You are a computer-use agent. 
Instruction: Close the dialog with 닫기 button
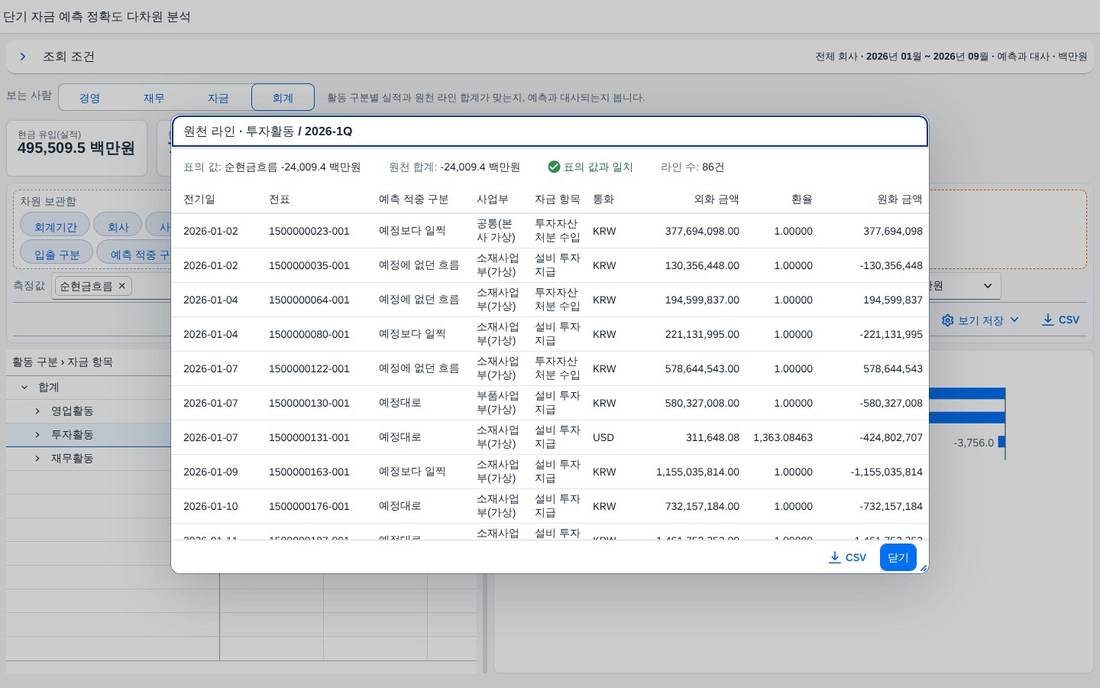pyautogui.click(x=898, y=558)
